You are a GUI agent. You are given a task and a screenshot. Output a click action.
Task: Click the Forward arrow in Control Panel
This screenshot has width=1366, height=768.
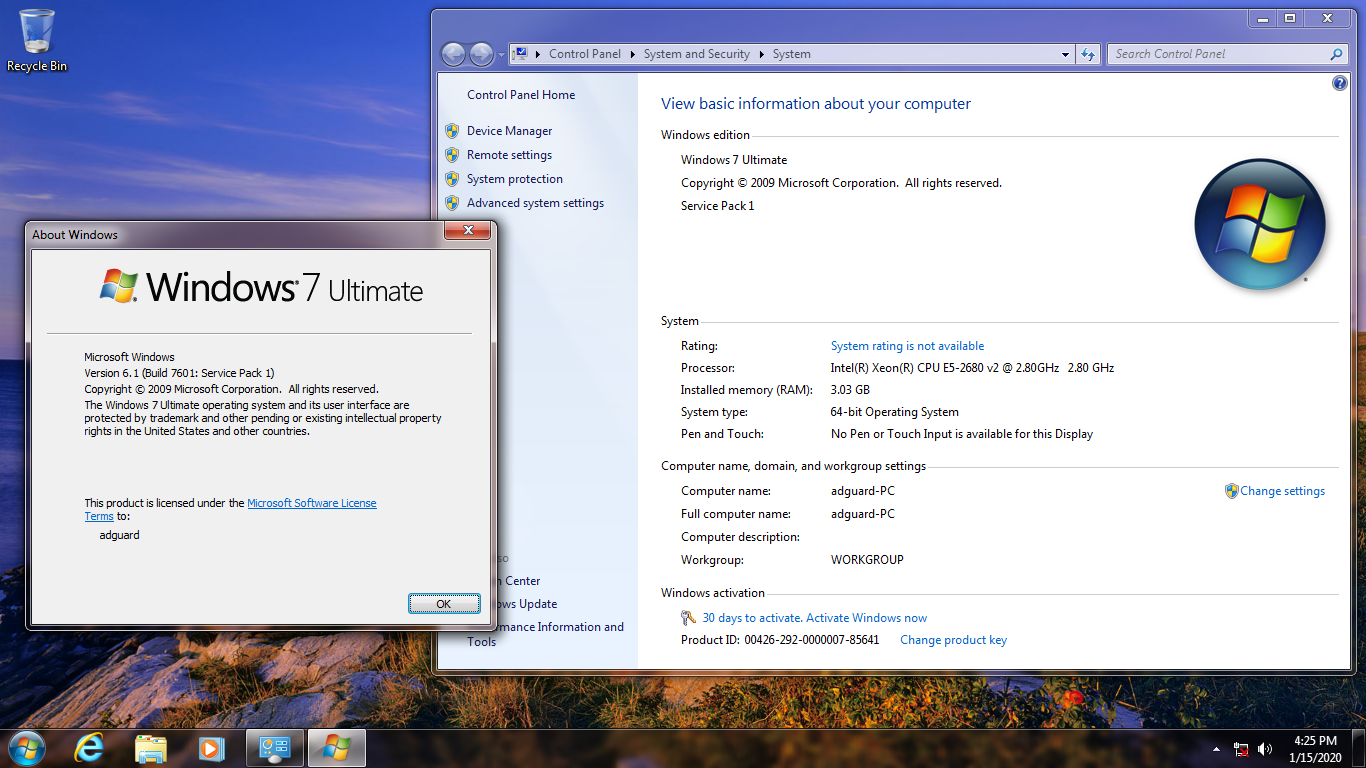point(482,54)
